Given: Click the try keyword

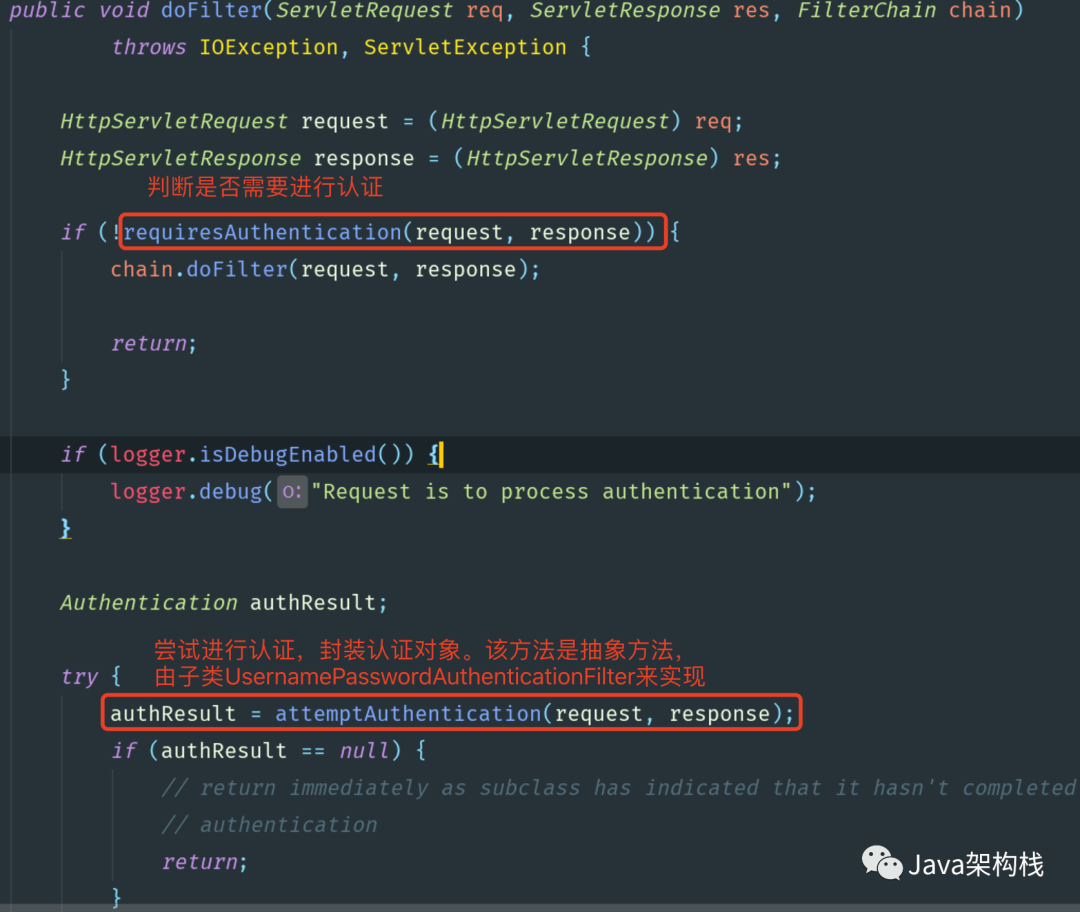Looking at the screenshot, I should 79,677.
